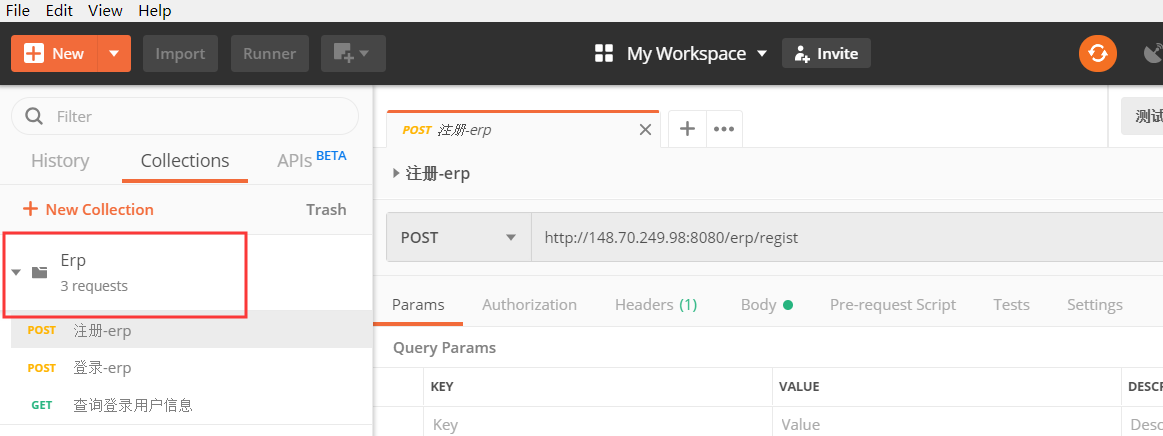The width and height of the screenshot is (1163, 436).
Task: Click the Invite button
Action: pyautogui.click(x=826, y=53)
